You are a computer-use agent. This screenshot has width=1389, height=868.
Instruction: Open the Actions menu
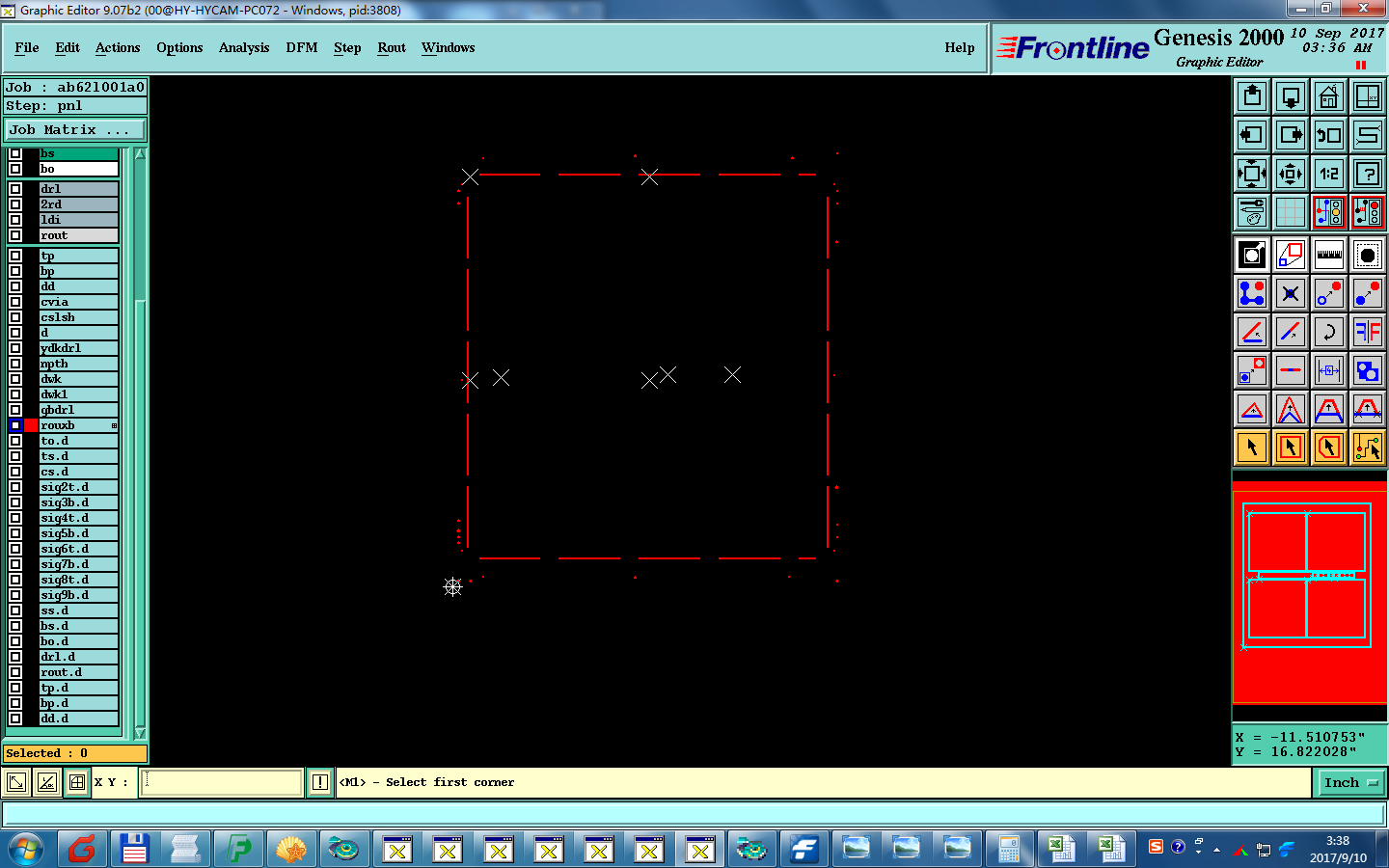click(x=118, y=47)
